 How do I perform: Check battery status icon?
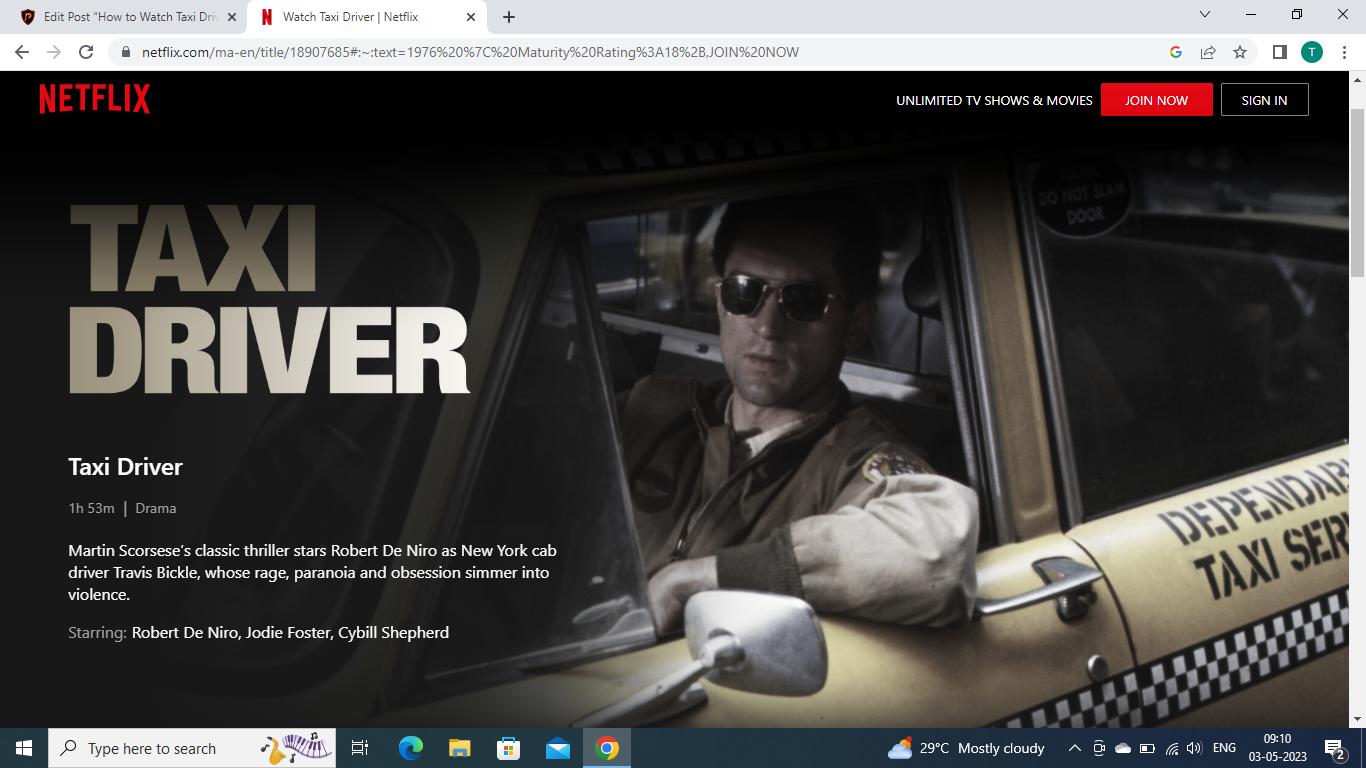point(1147,748)
